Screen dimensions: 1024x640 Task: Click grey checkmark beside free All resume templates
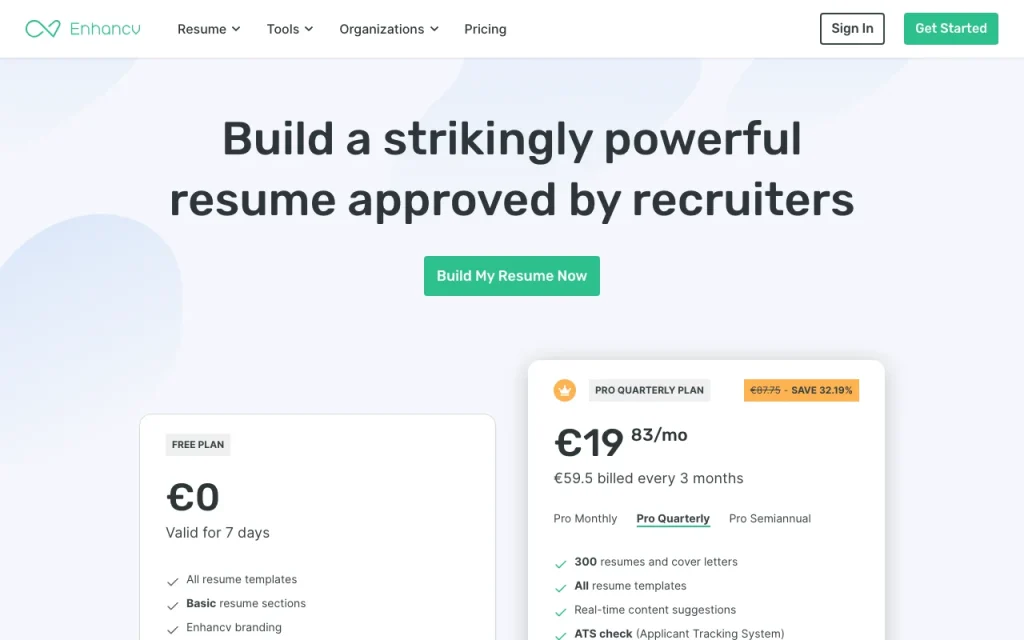coord(172,581)
